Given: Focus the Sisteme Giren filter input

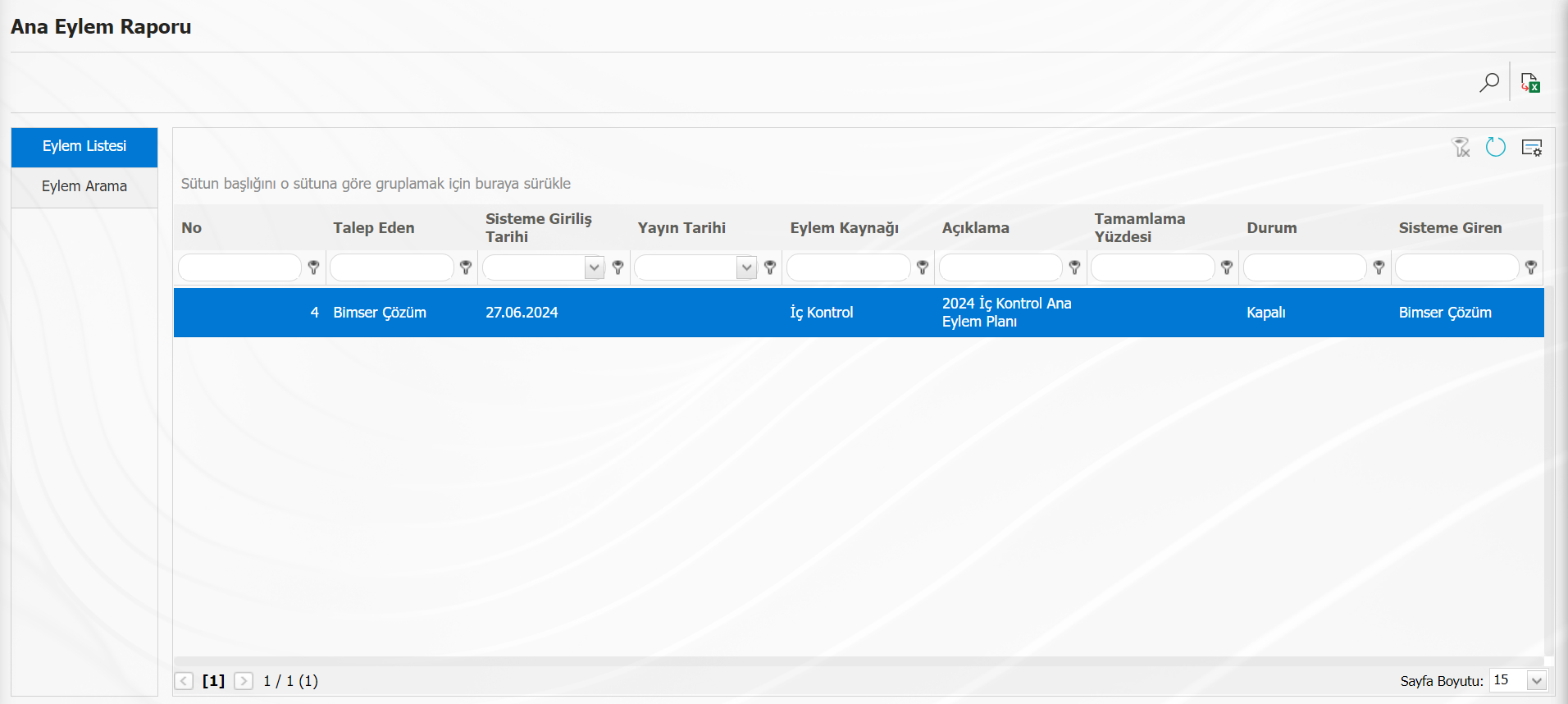Looking at the screenshot, I should [x=1457, y=267].
